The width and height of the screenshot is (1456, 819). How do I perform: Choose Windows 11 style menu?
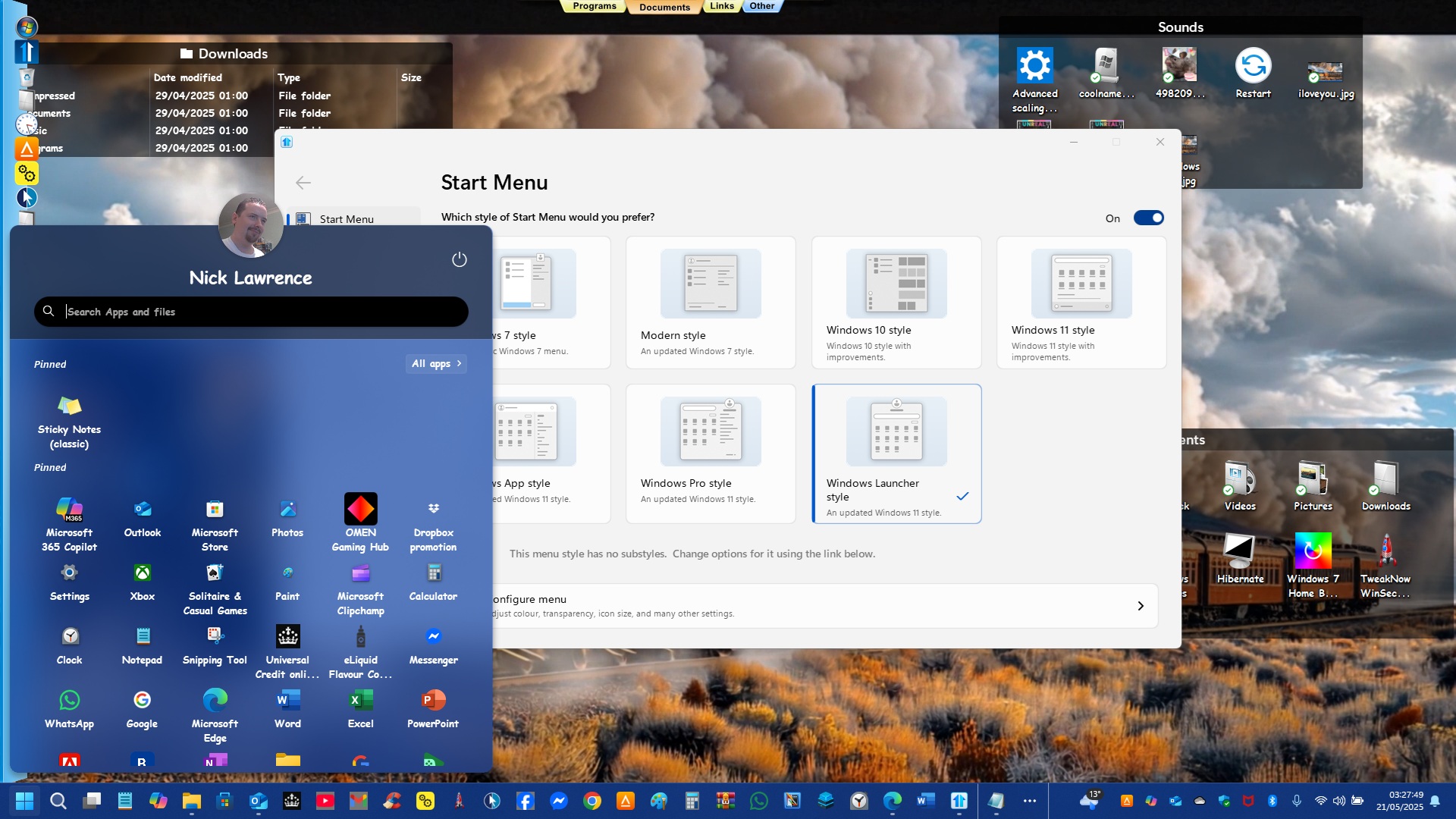coord(1081,303)
